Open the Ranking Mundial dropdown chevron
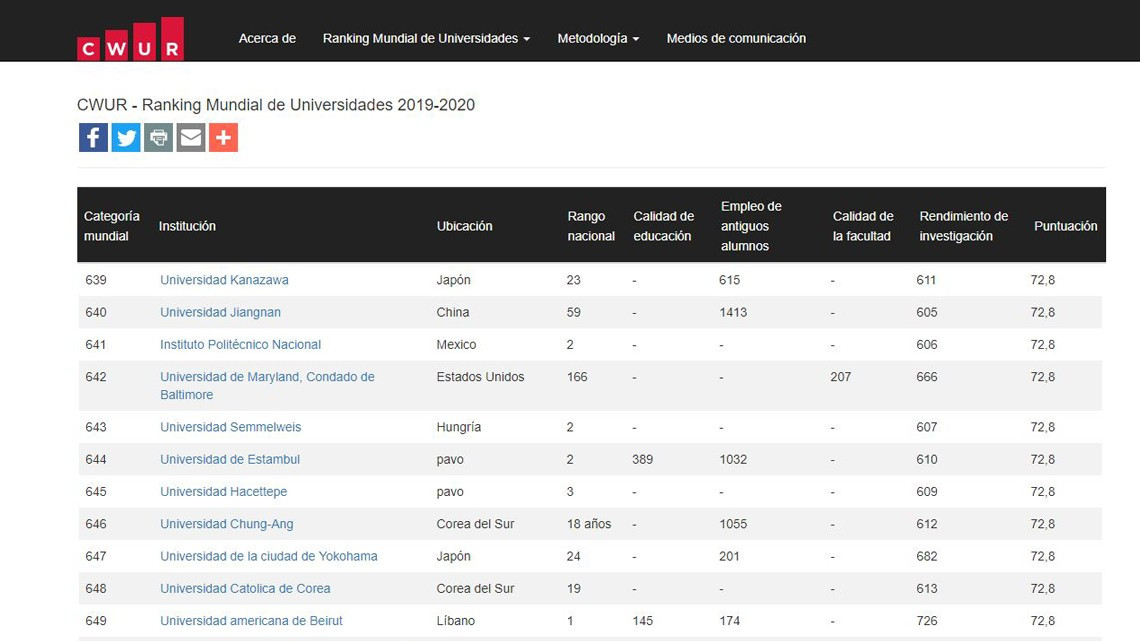The width and height of the screenshot is (1140, 641). [x=528, y=38]
